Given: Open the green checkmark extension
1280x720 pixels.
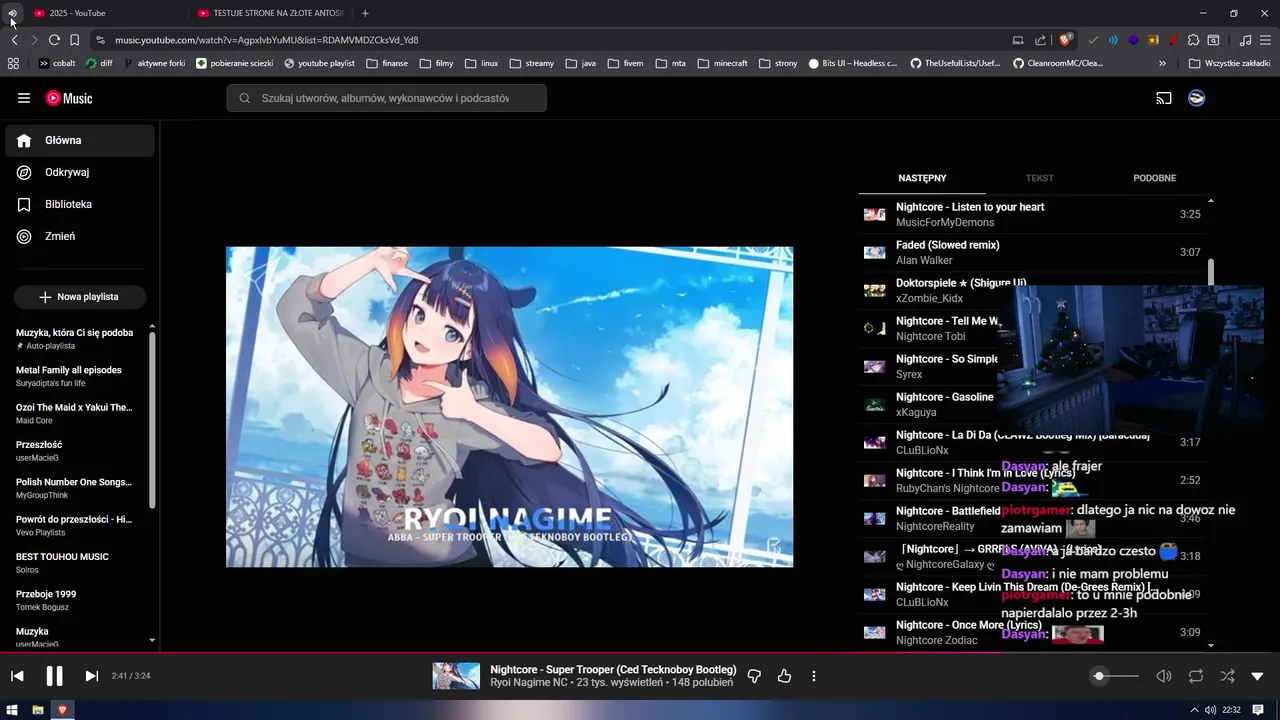Looking at the screenshot, I should click(x=1094, y=40).
